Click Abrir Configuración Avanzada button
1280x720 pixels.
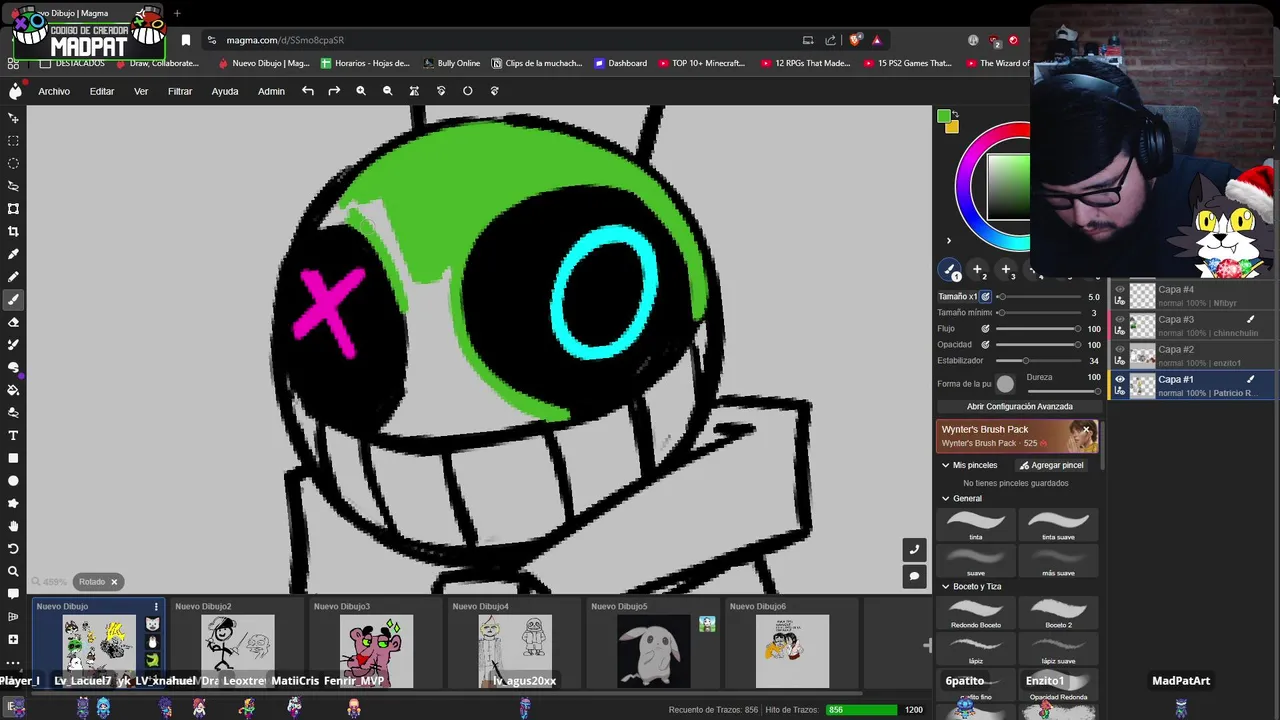[x=1019, y=407]
